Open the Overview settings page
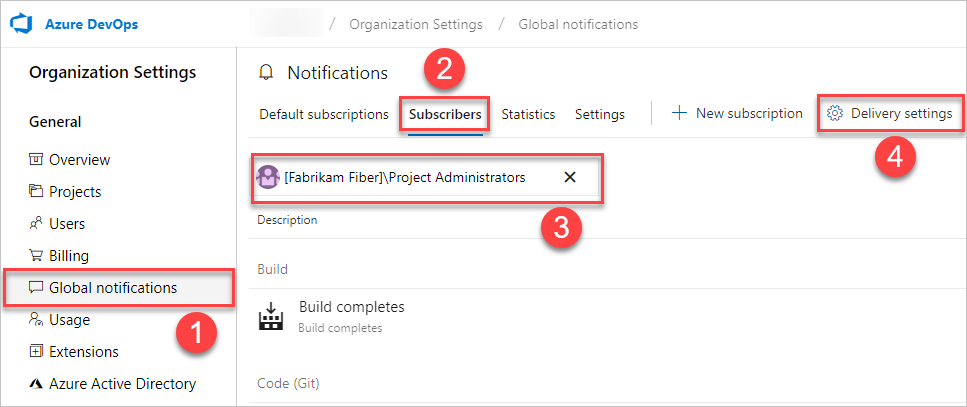 (80, 160)
